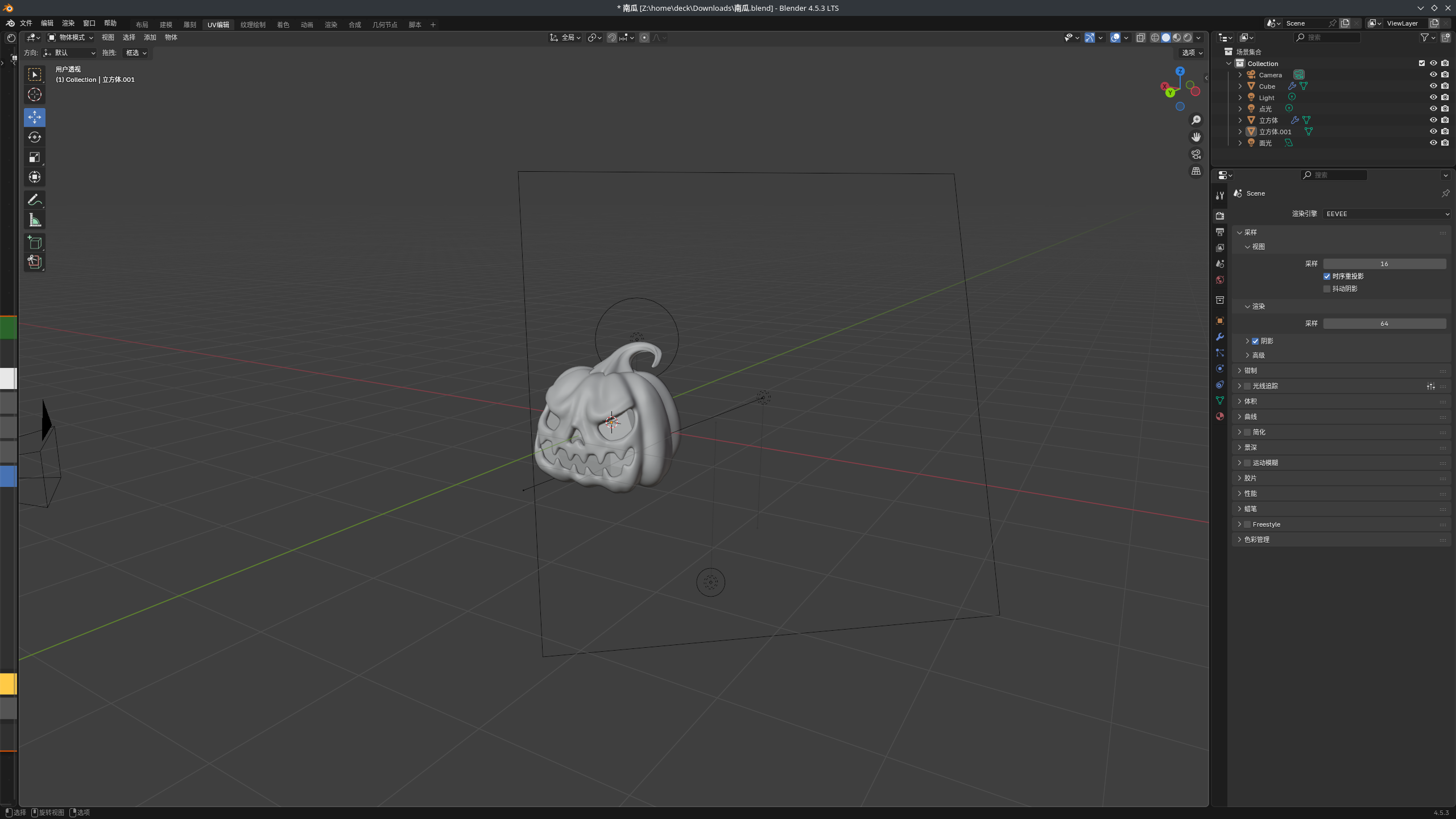Disable the 时序重投影 checkbox
The width and height of the screenshot is (1456, 819).
(1327, 276)
